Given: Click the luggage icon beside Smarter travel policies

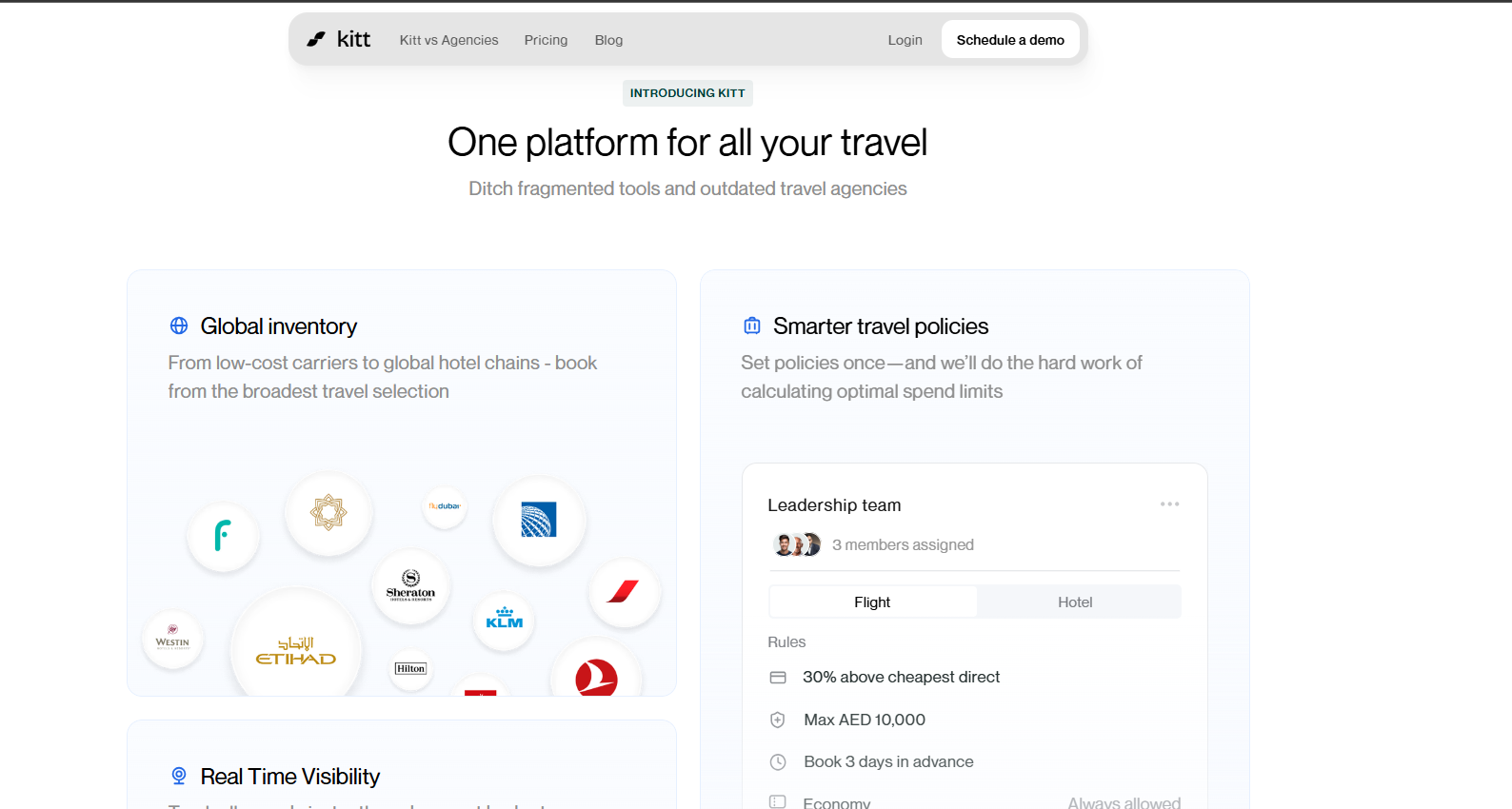Looking at the screenshot, I should (752, 326).
